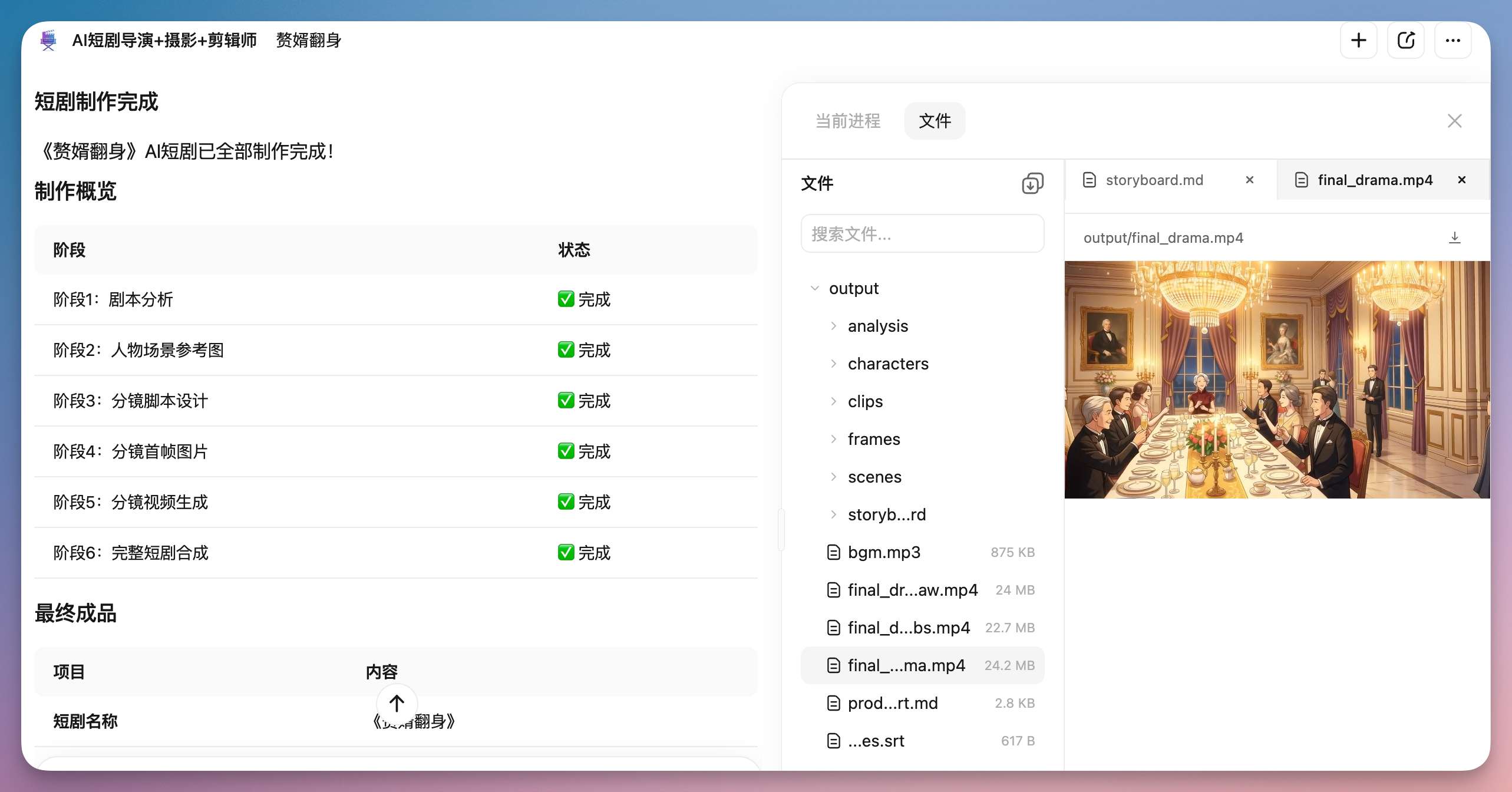Collapse the output folder
This screenshot has height=792, width=1512.
coord(815,288)
